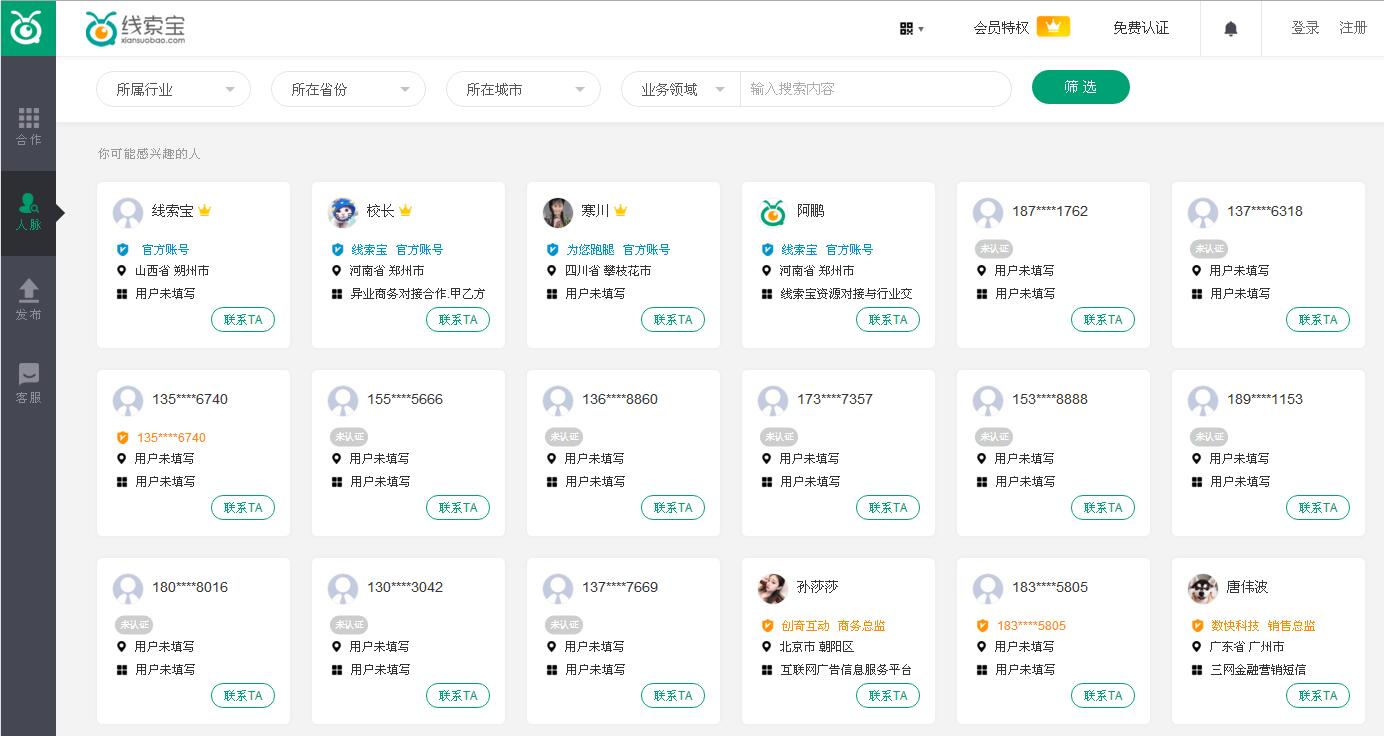Expand the 业务领域 dropdown

point(680,88)
